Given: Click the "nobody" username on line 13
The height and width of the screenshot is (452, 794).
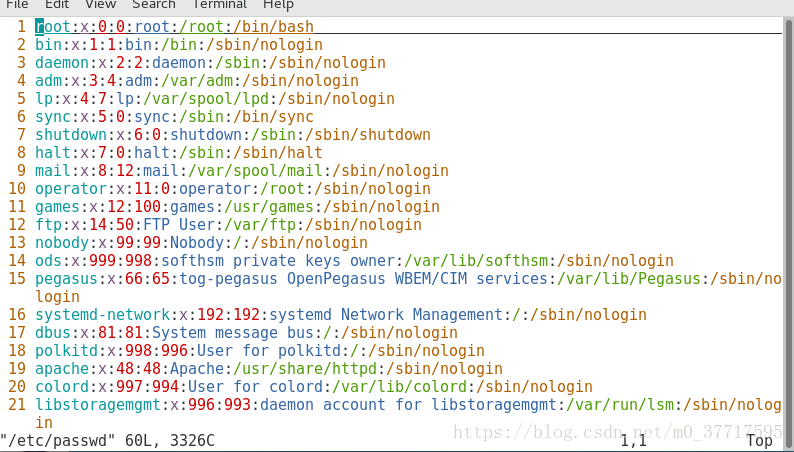Looking at the screenshot, I should pos(62,242).
